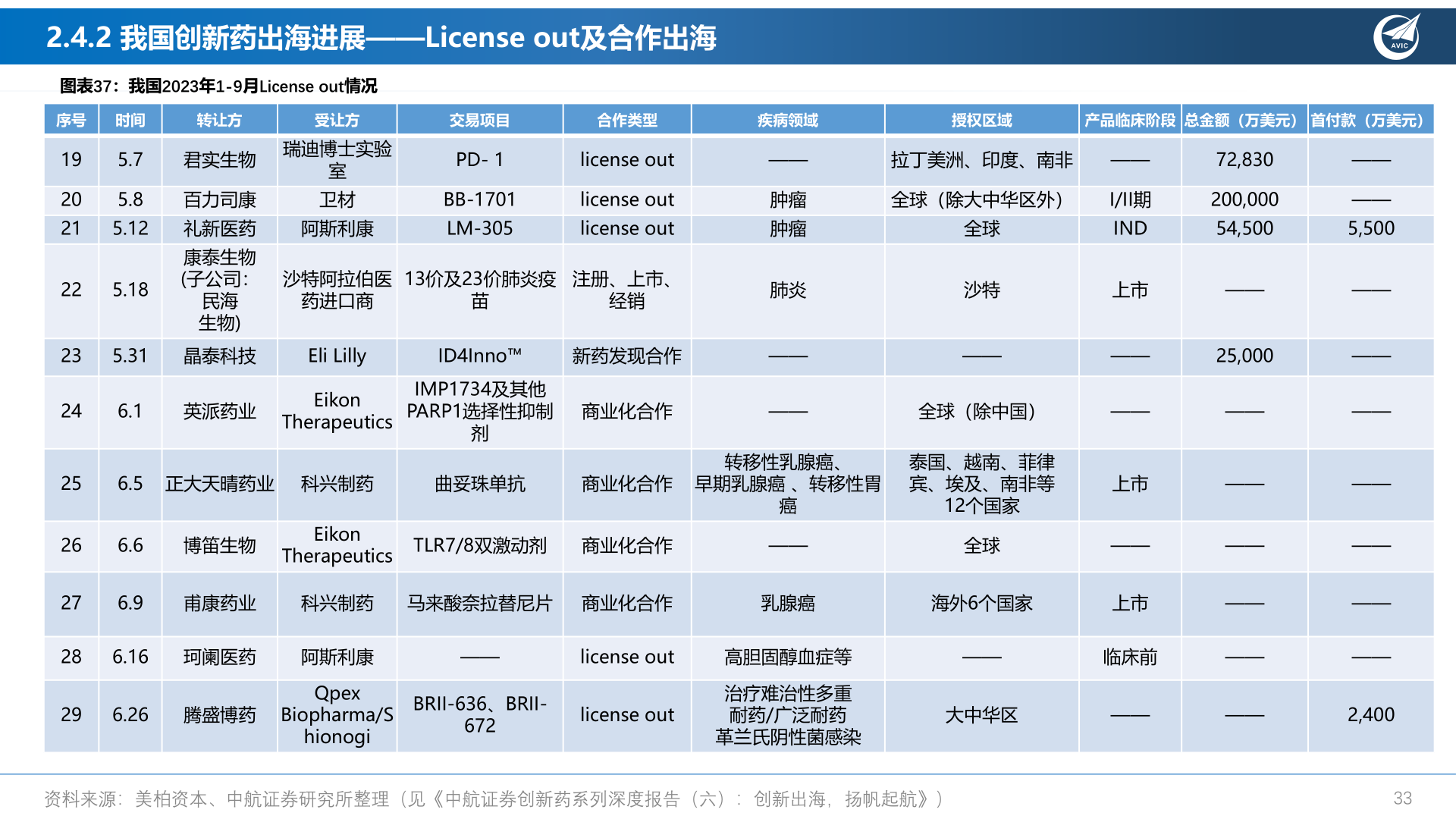Image resolution: width=1456 pixels, height=819 pixels.
Task: Click the total amount '72,830'
Action: [1244, 160]
